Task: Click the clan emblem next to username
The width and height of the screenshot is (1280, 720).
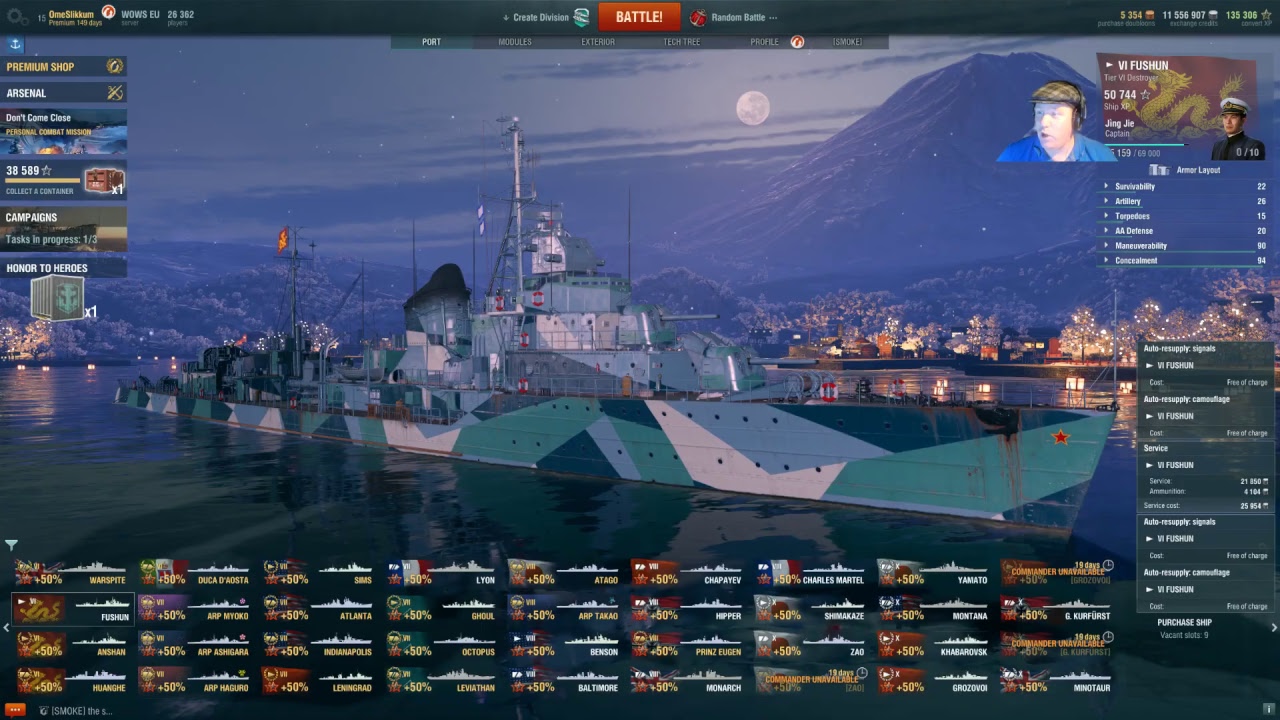Action: (109, 13)
